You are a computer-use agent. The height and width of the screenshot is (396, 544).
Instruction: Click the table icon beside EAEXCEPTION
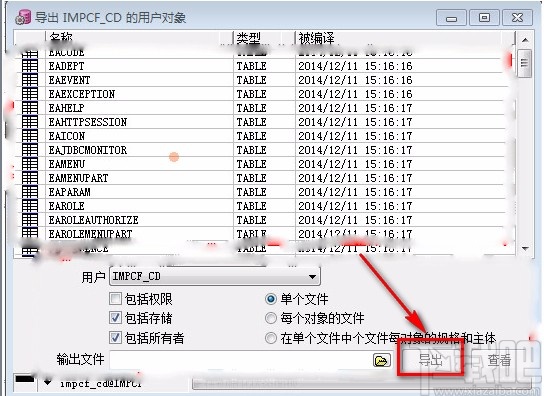click(30, 94)
